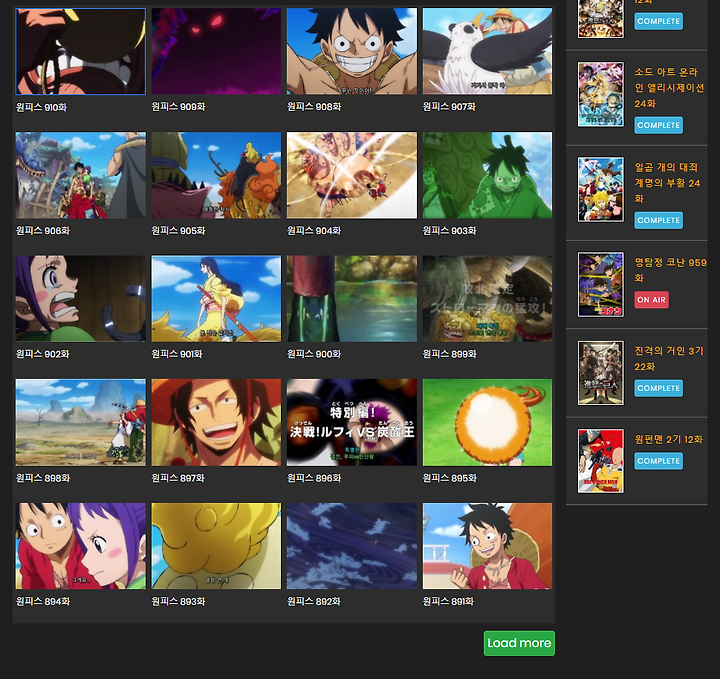Click the 원피스 896화 title text
This screenshot has height=679, width=720.
(314, 478)
